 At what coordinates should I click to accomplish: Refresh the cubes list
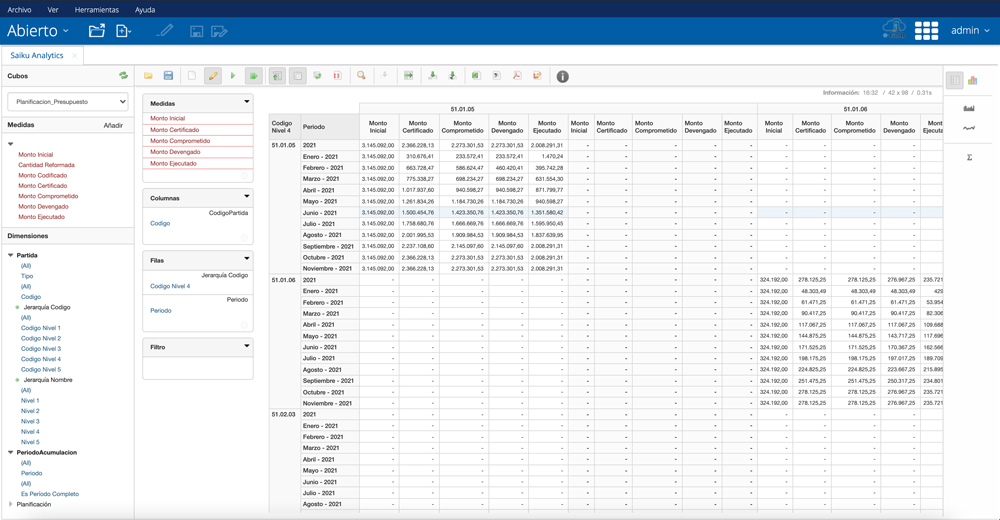pos(123,76)
